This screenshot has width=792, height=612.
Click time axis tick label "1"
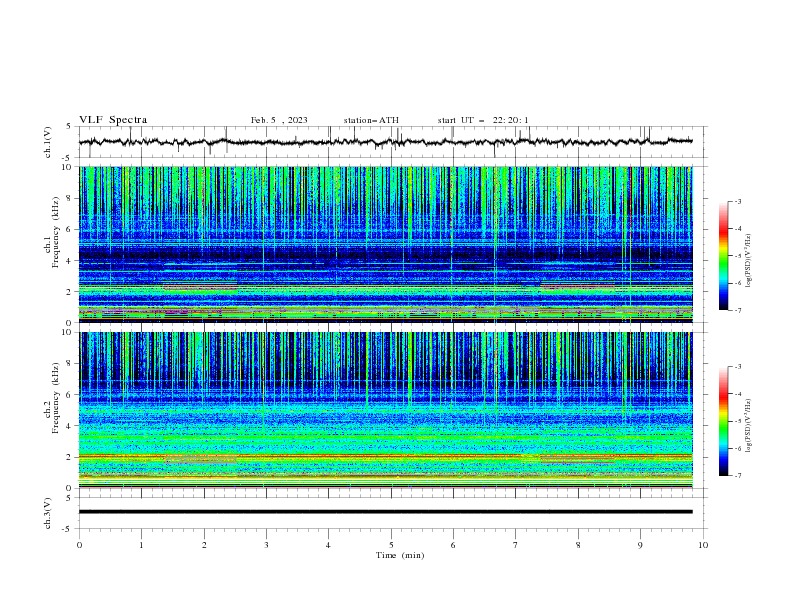tap(141, 545)
